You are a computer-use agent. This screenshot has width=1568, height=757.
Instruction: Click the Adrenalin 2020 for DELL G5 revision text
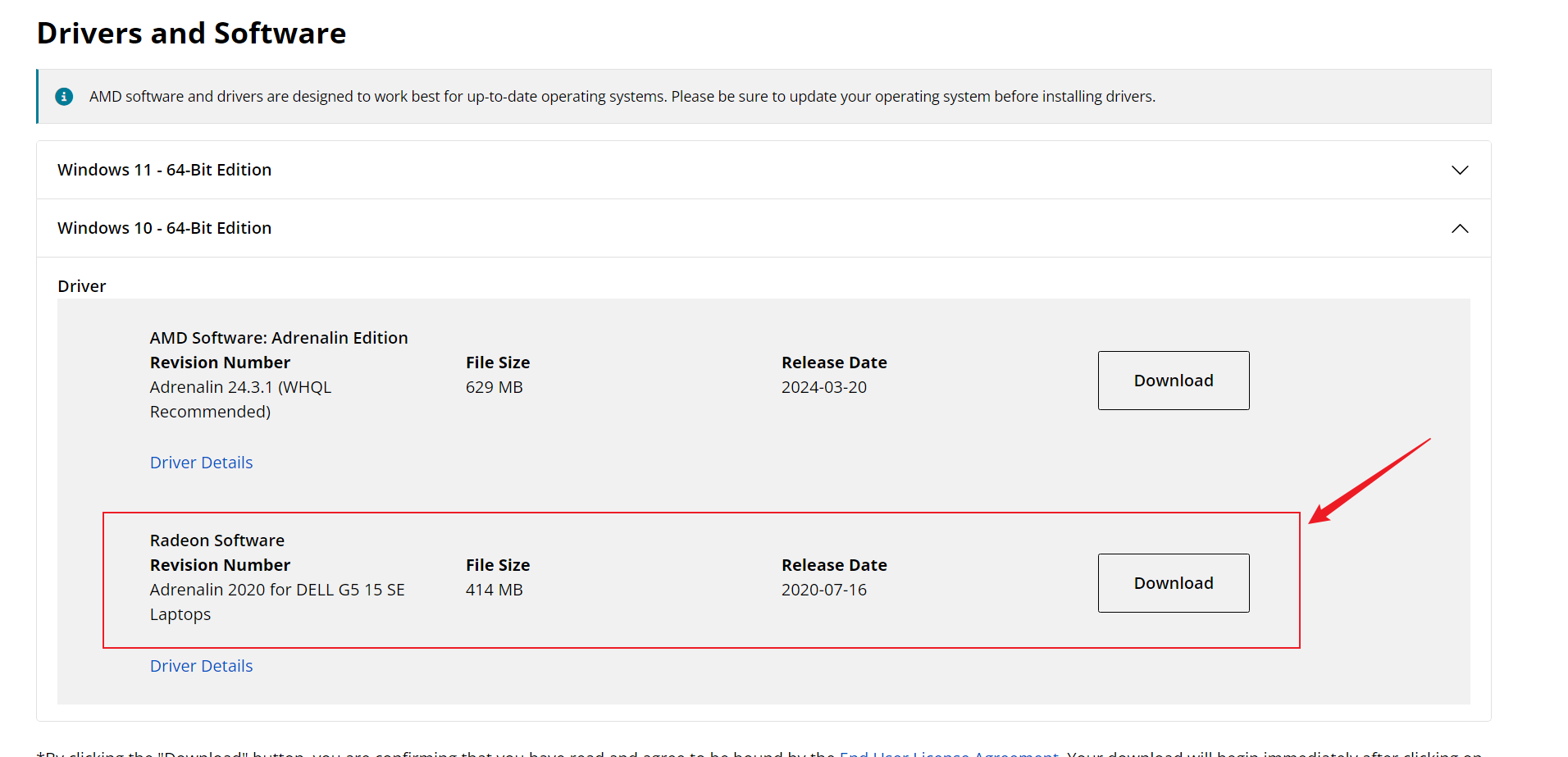tap(276, 591)
